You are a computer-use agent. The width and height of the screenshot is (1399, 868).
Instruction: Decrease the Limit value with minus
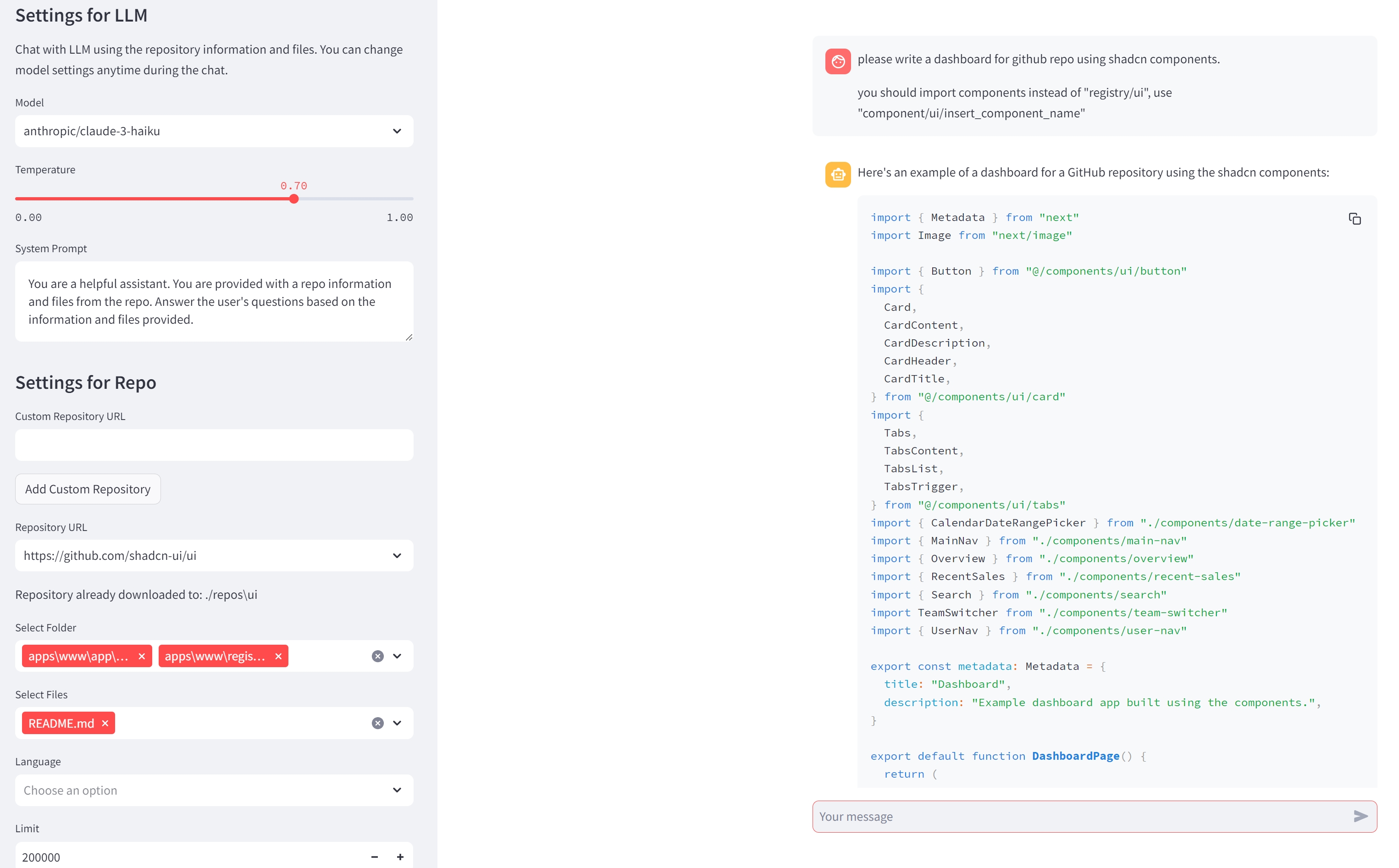[374, 857]
